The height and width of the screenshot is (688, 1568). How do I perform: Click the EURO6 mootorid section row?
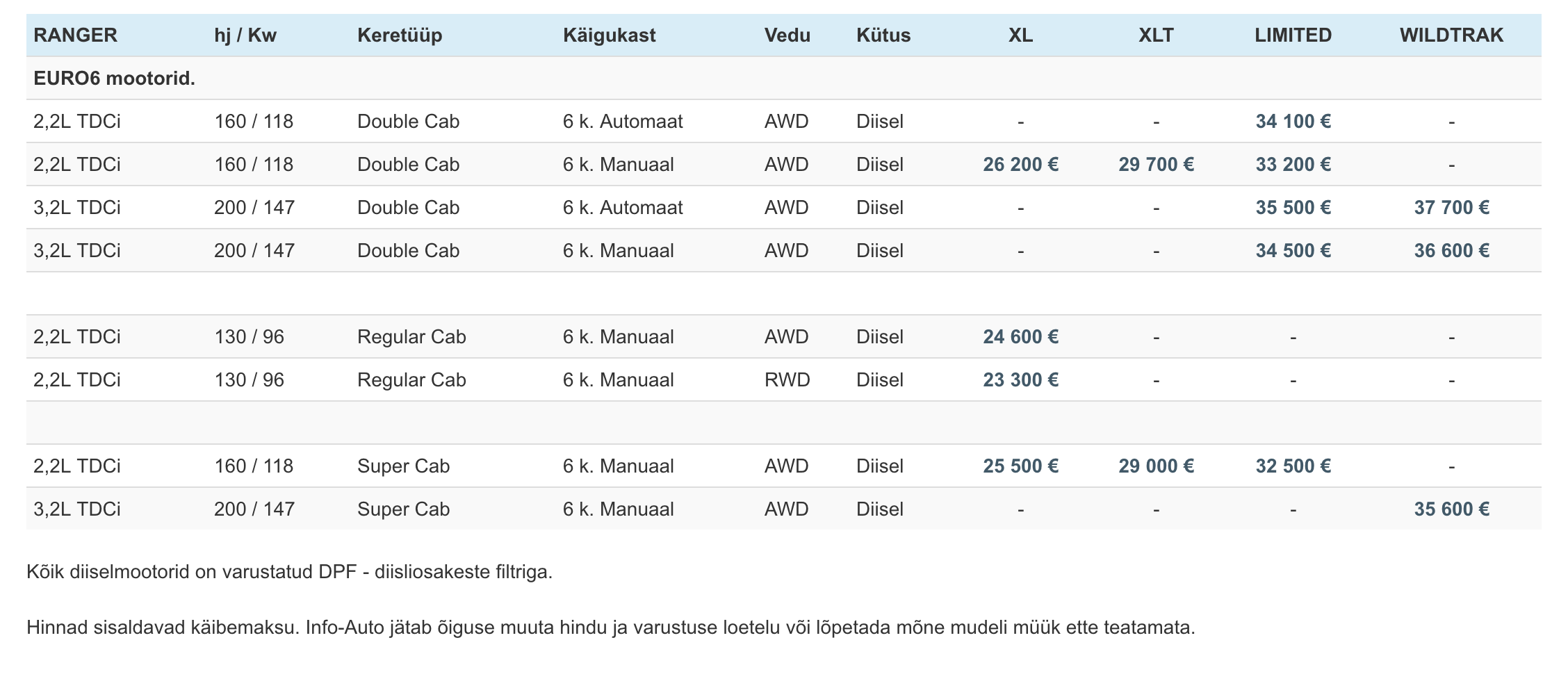coord(783,79)
